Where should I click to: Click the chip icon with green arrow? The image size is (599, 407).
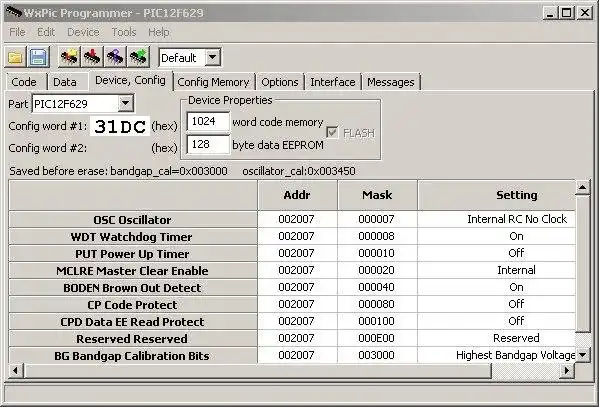tap(138, 57)
